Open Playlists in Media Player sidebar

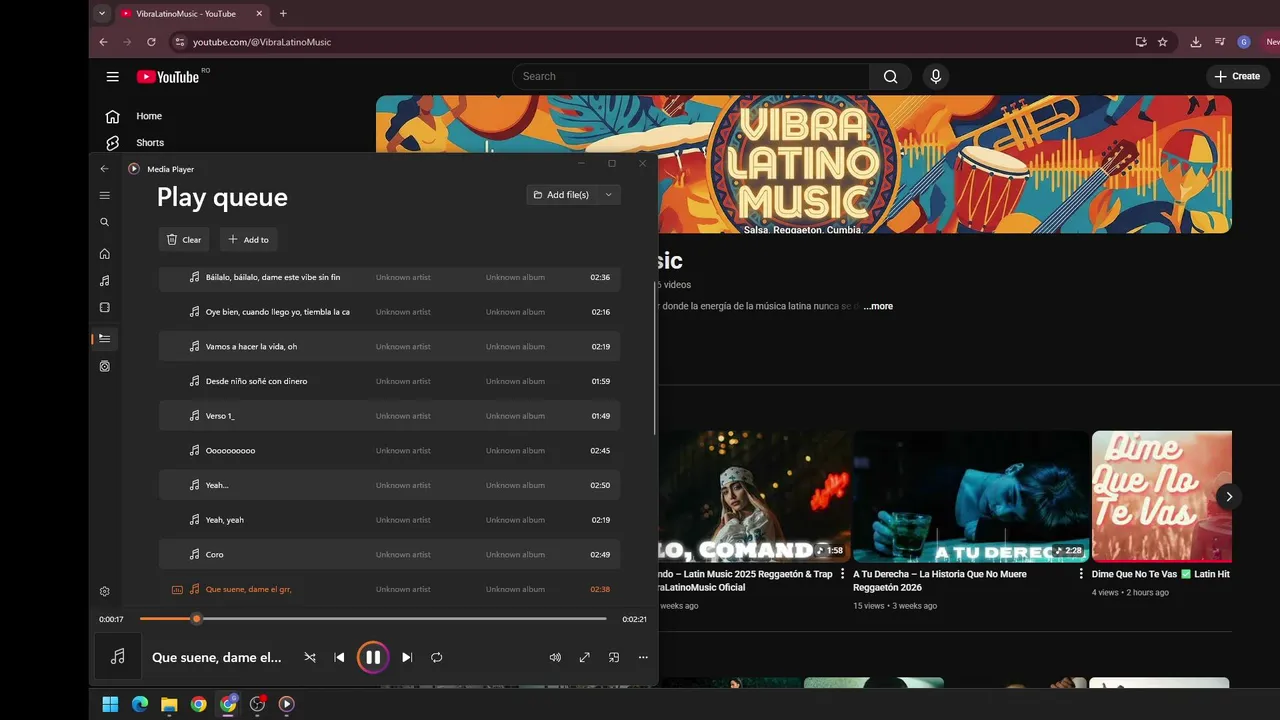[104, 367]
